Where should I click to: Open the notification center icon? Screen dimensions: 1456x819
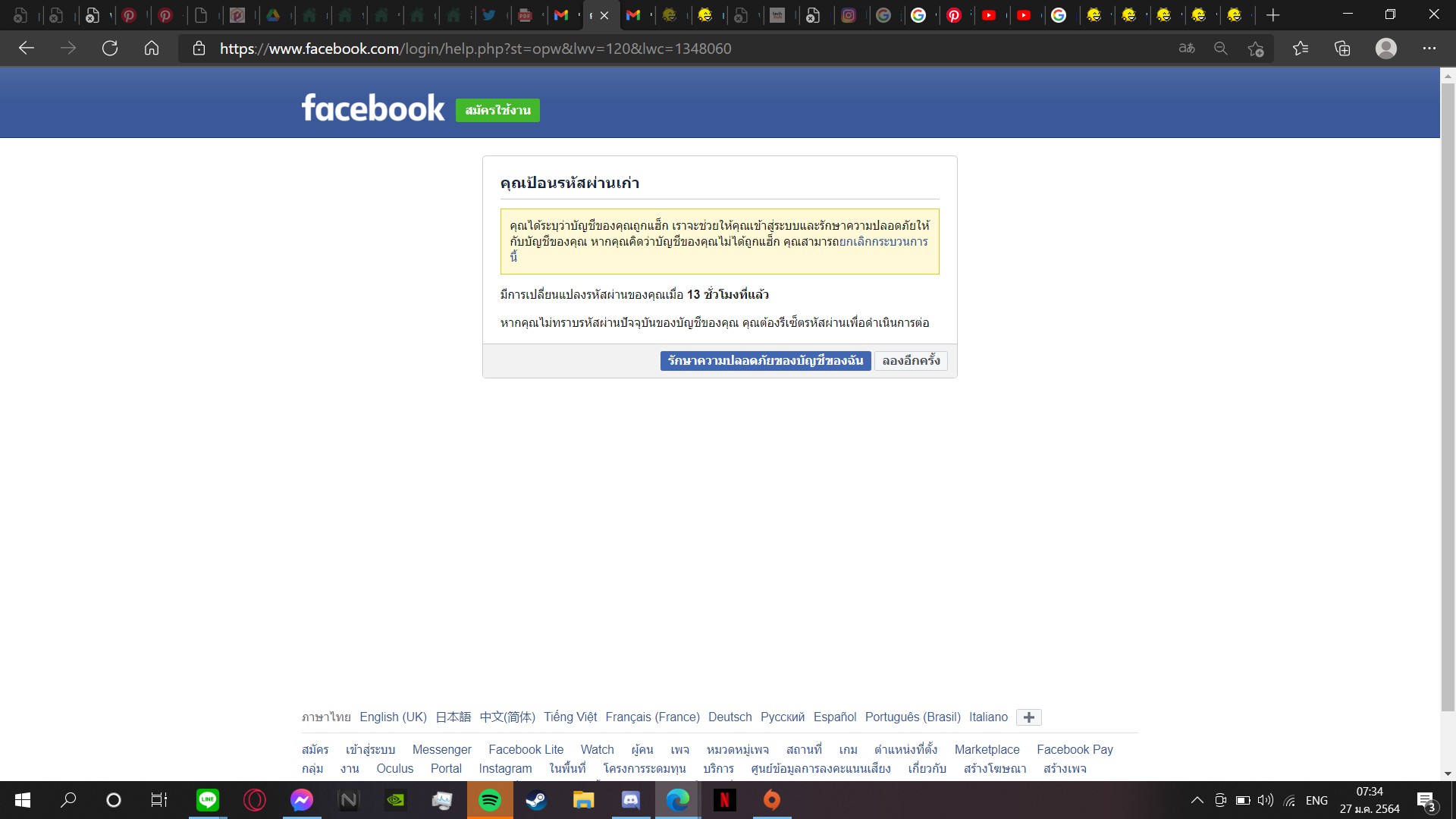pyautogui.click(x=1426, y=801)
